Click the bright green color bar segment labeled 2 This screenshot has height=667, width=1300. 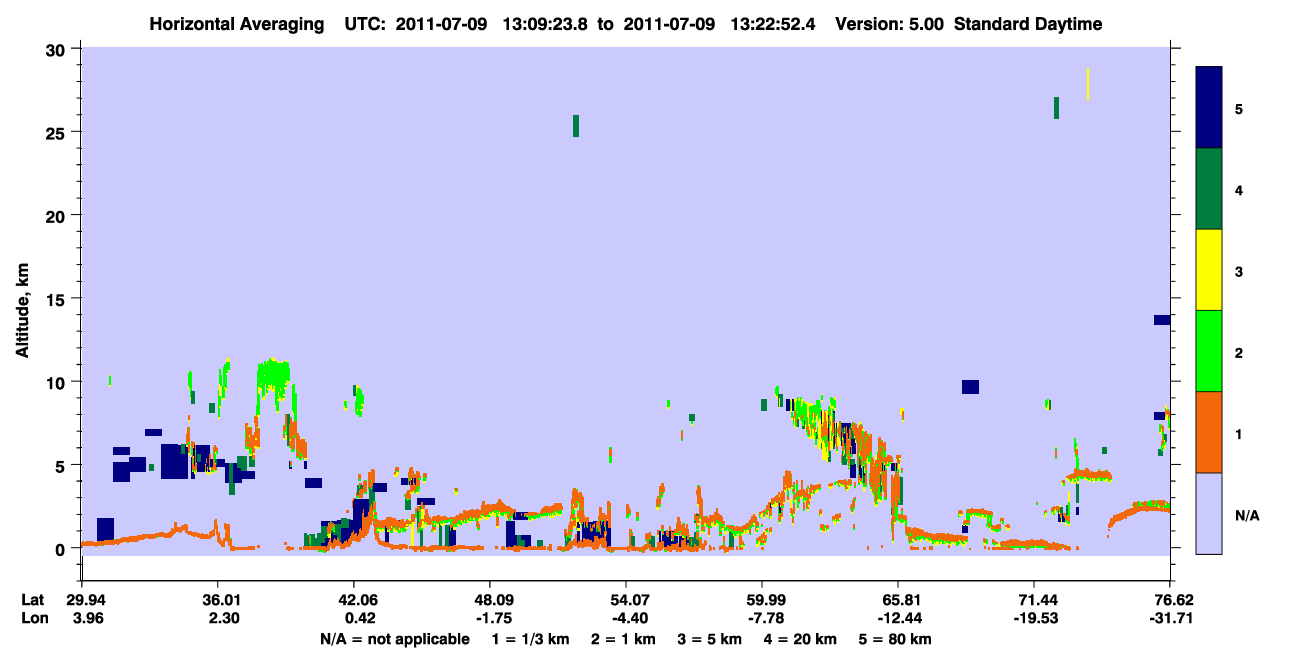[x=1209, y=350]
